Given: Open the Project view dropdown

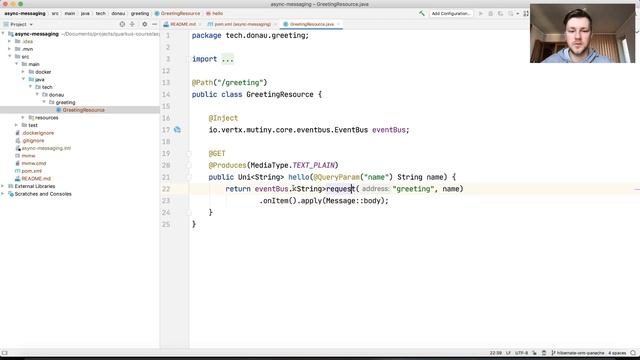Looking at the screenshot, I should pos(18,24).
